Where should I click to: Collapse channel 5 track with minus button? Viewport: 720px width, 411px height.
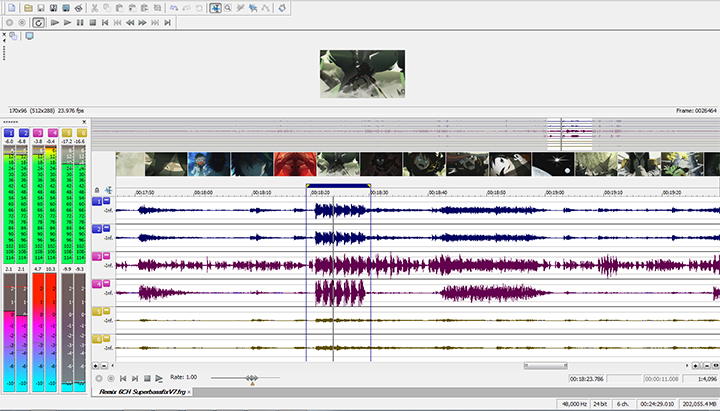pyautogui.click(x=107, y=311)
